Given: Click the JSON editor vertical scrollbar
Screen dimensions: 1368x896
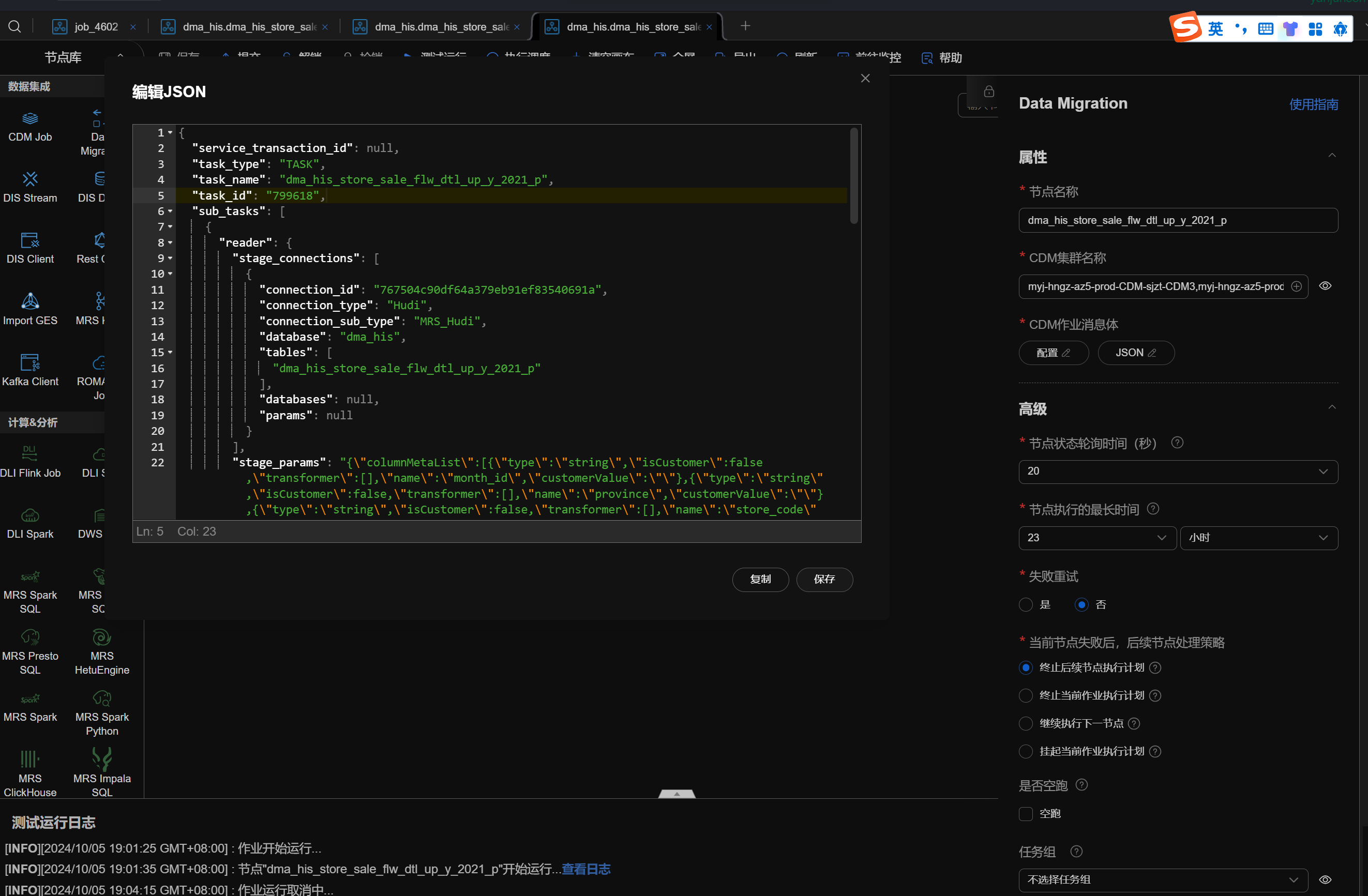Looking at the screenshot, I should pyautogui.click(x=853, y=176).
